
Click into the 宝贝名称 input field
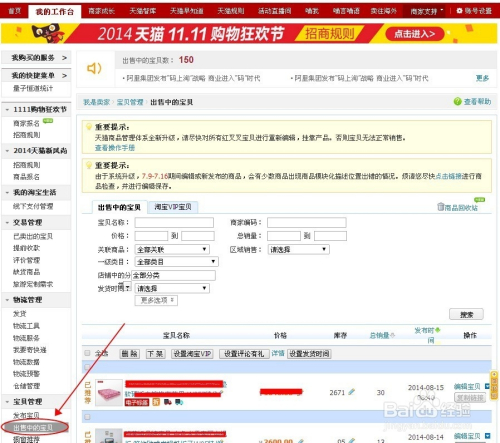pos(174,222)
